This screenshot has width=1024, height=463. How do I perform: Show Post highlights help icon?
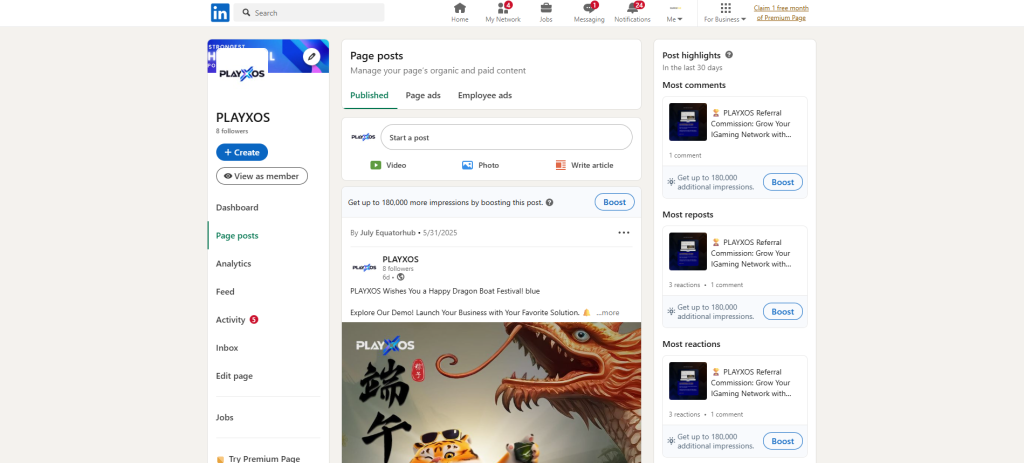[x=729, y=55]
